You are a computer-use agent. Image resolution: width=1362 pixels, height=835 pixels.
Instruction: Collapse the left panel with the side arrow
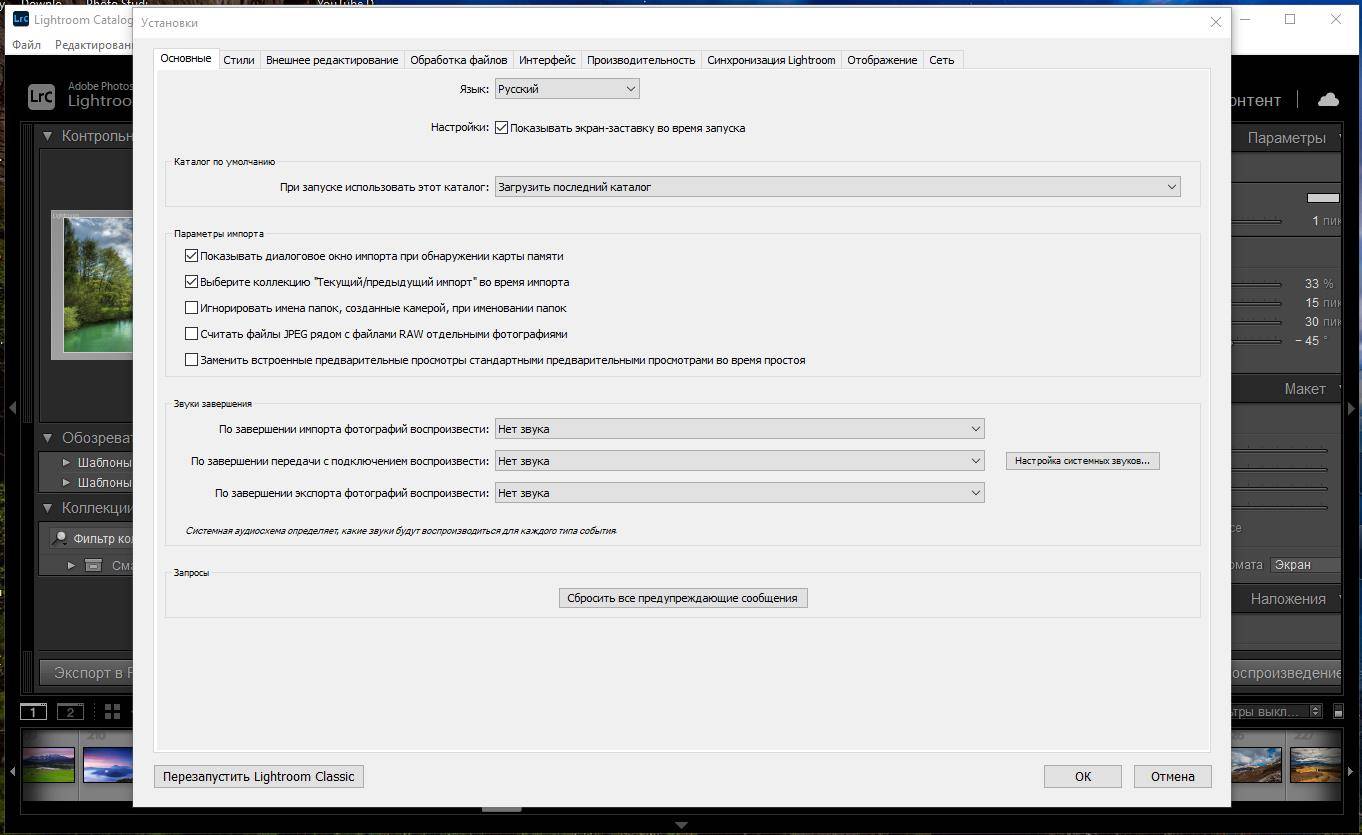point(12,408)
